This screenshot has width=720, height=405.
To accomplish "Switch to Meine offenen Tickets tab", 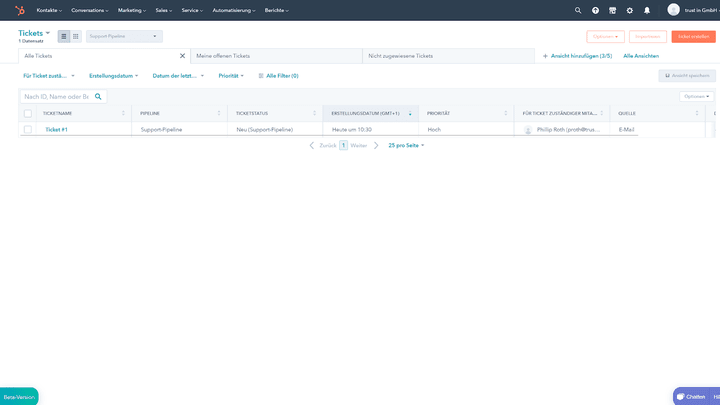I will [x=276, y=56].
